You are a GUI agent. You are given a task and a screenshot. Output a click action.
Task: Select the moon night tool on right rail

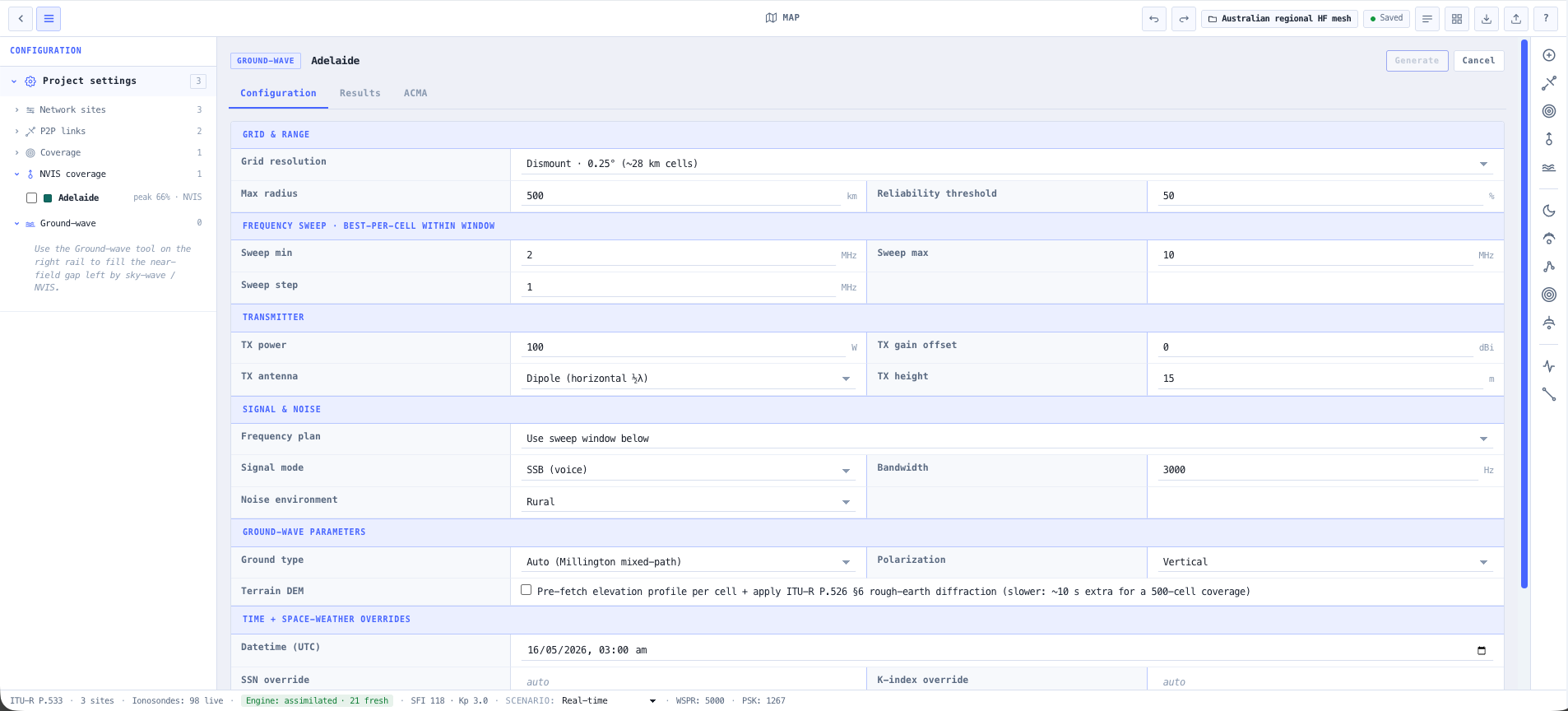tap(1549, 211)
